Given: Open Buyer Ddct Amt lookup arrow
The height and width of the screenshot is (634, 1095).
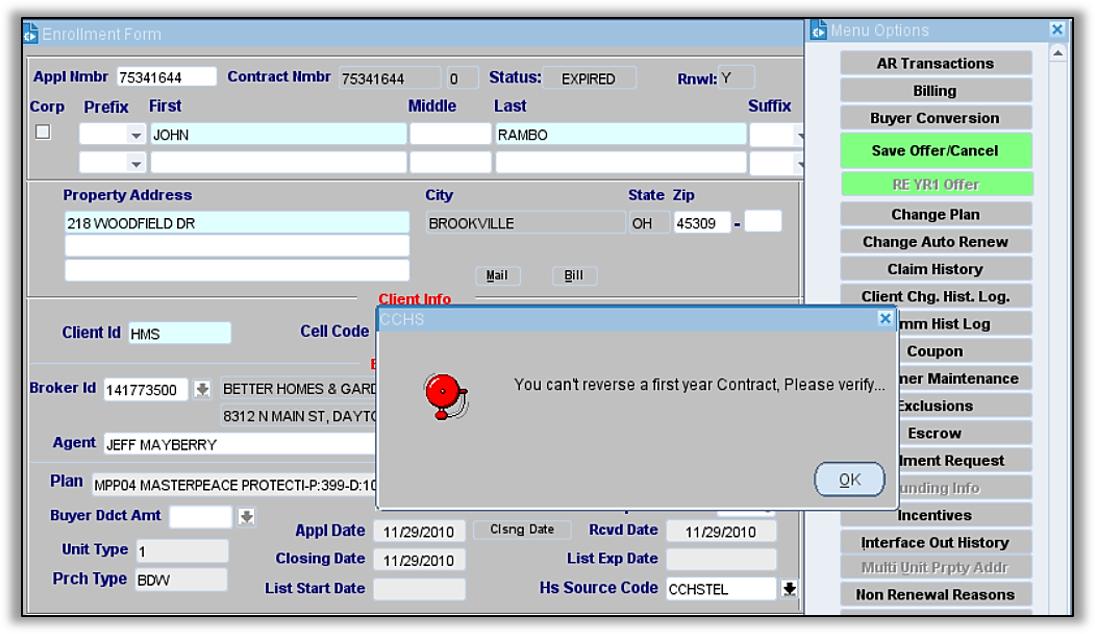Looking at the screenshot, I should [247, 517].
